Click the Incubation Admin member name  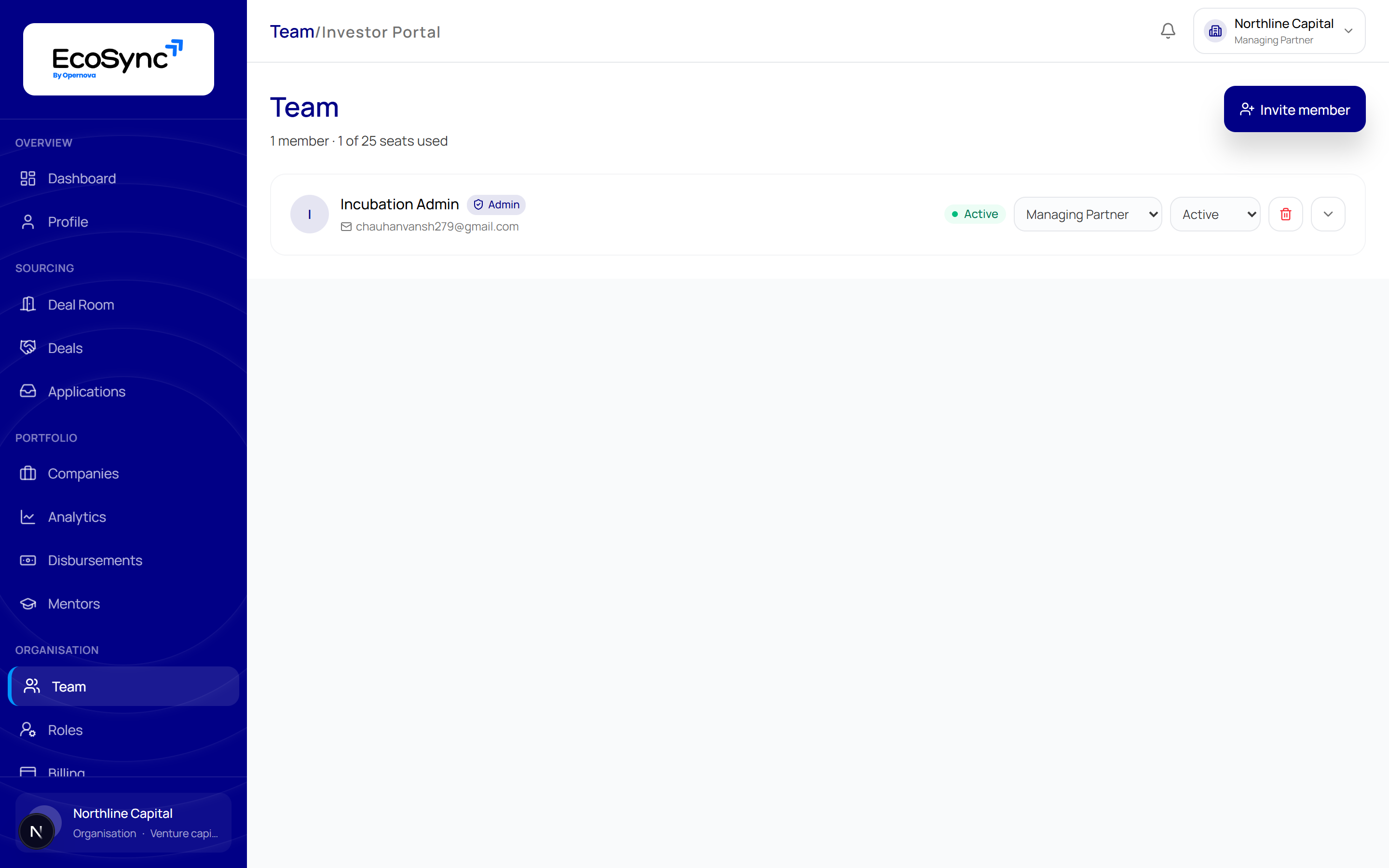point(399,204)
